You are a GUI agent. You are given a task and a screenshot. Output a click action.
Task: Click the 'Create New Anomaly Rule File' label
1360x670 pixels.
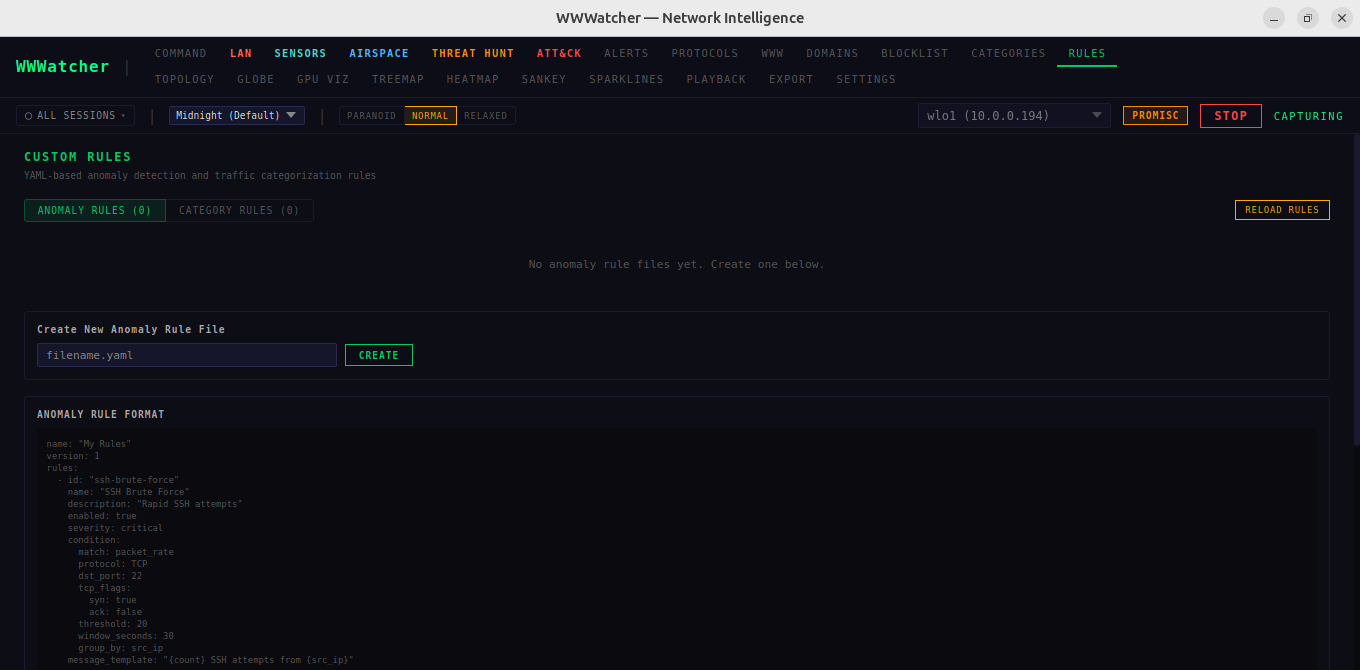(131, 329)
